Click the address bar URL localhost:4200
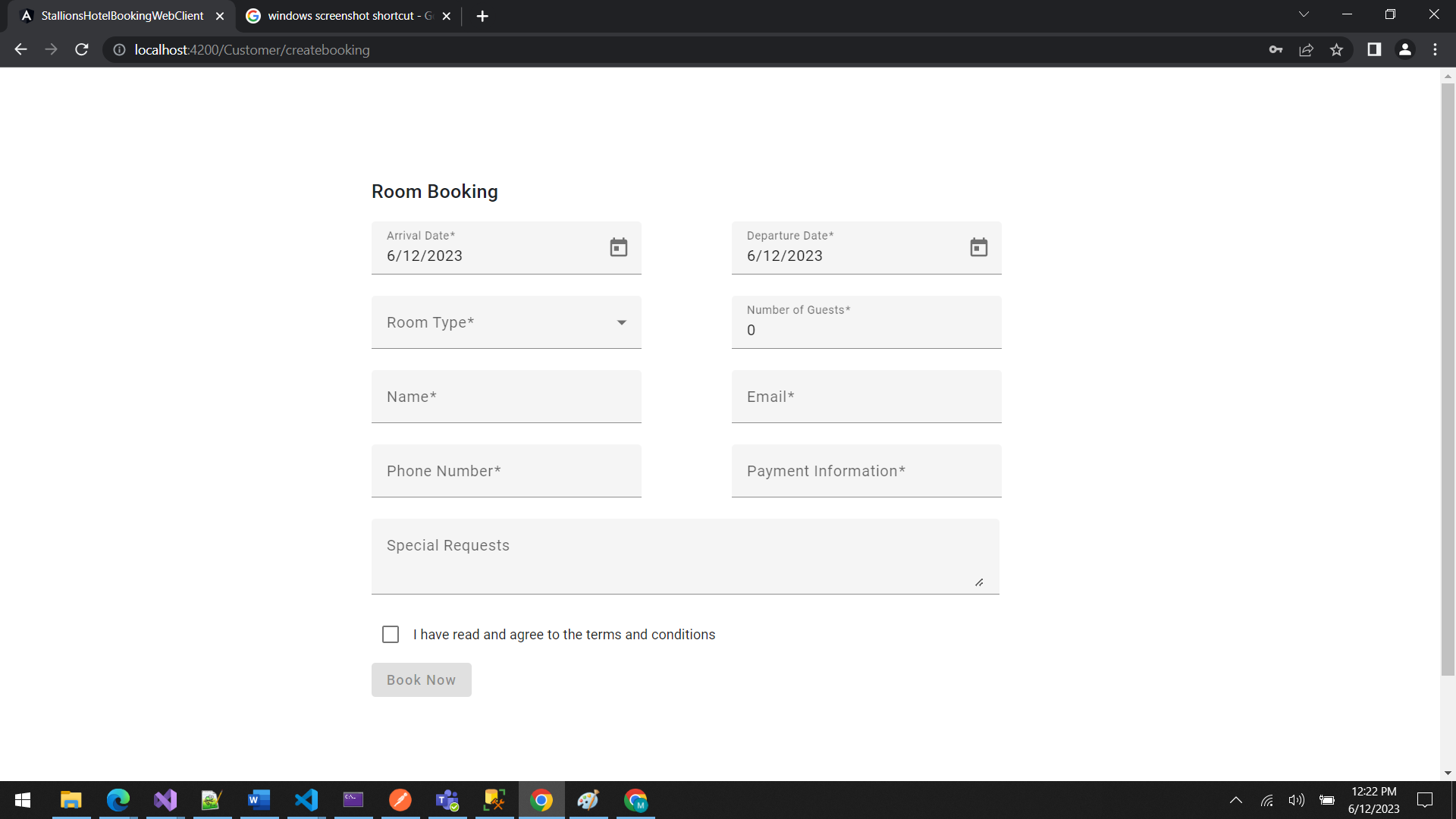The image size is (1456, 819). [x=253, y=50]
